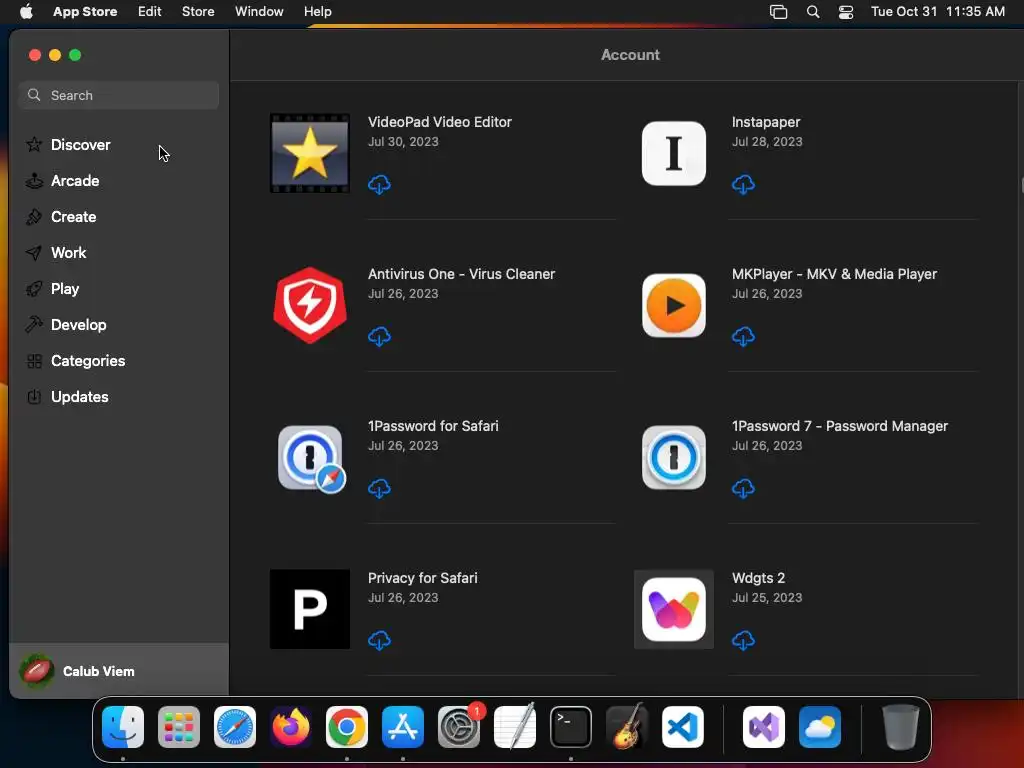The image size is (1024, 768).
Task: Click the App Store search field
Action: point(119,95)
